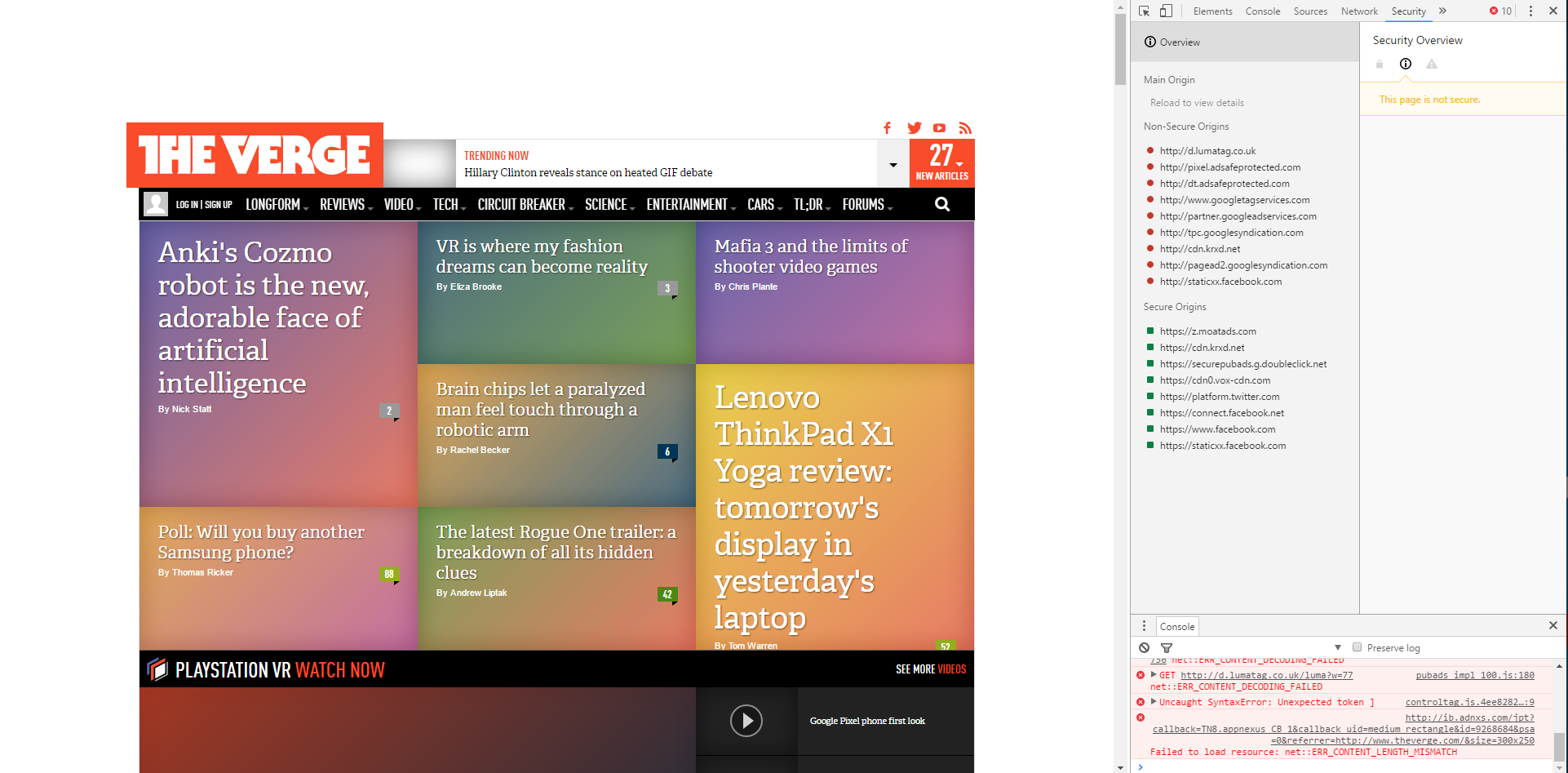Click Hillary Clinton trending headline
Viewport: 1568px width, 773px height.
[x=588, y=172]
